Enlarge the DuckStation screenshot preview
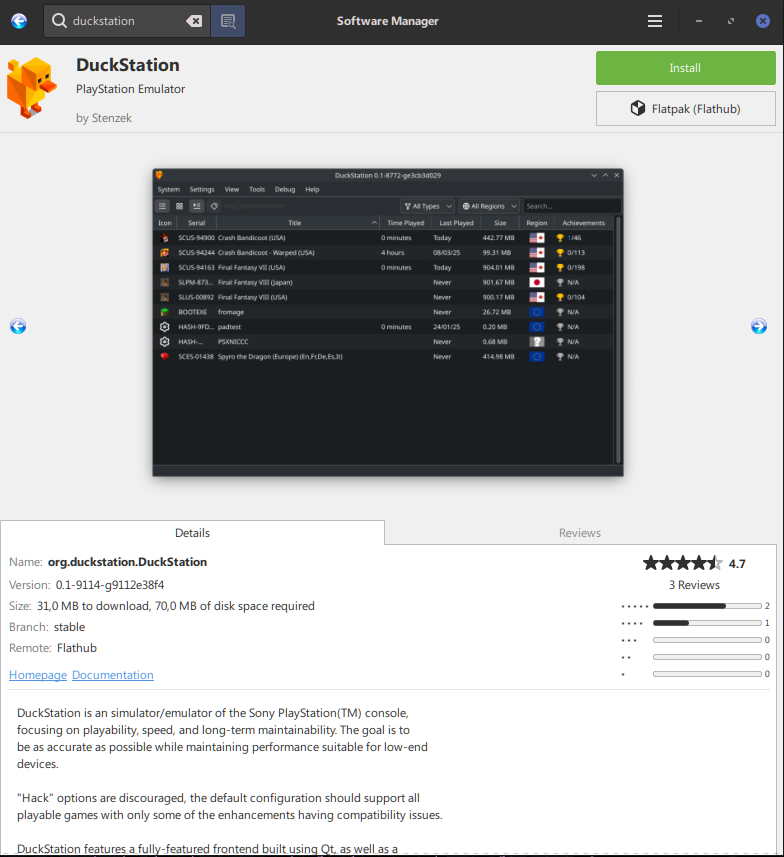The width and height of the screenshot is (784, 857). pyautogui.click(x=388, y=322)
